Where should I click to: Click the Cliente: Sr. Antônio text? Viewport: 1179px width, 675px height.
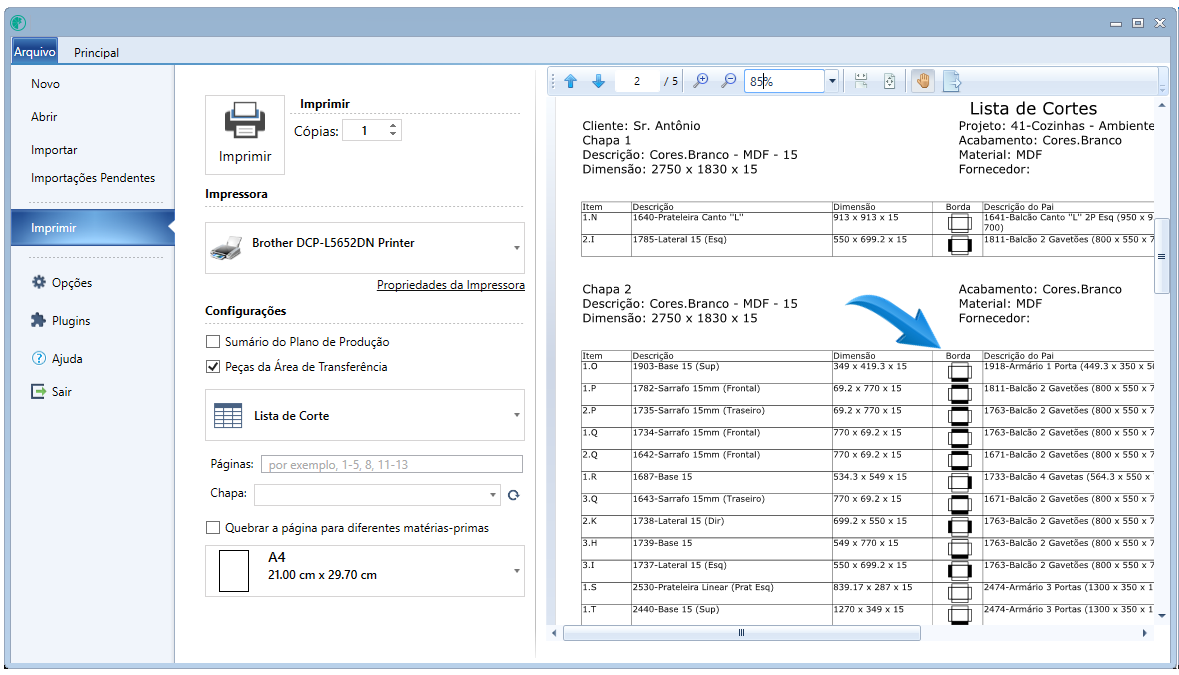641,126
